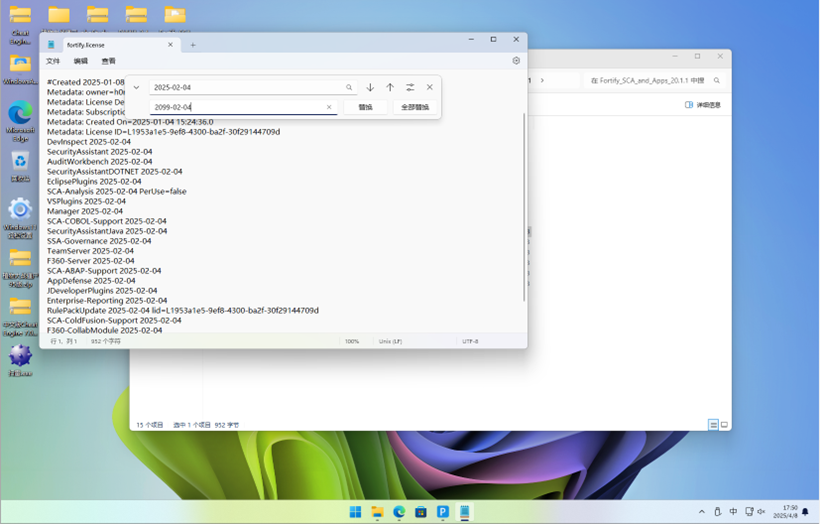Click the Notepad vertical scrollbar
The height and width of the screenshot is (524, 820).
pyautogui.click(x=524, y=207)
